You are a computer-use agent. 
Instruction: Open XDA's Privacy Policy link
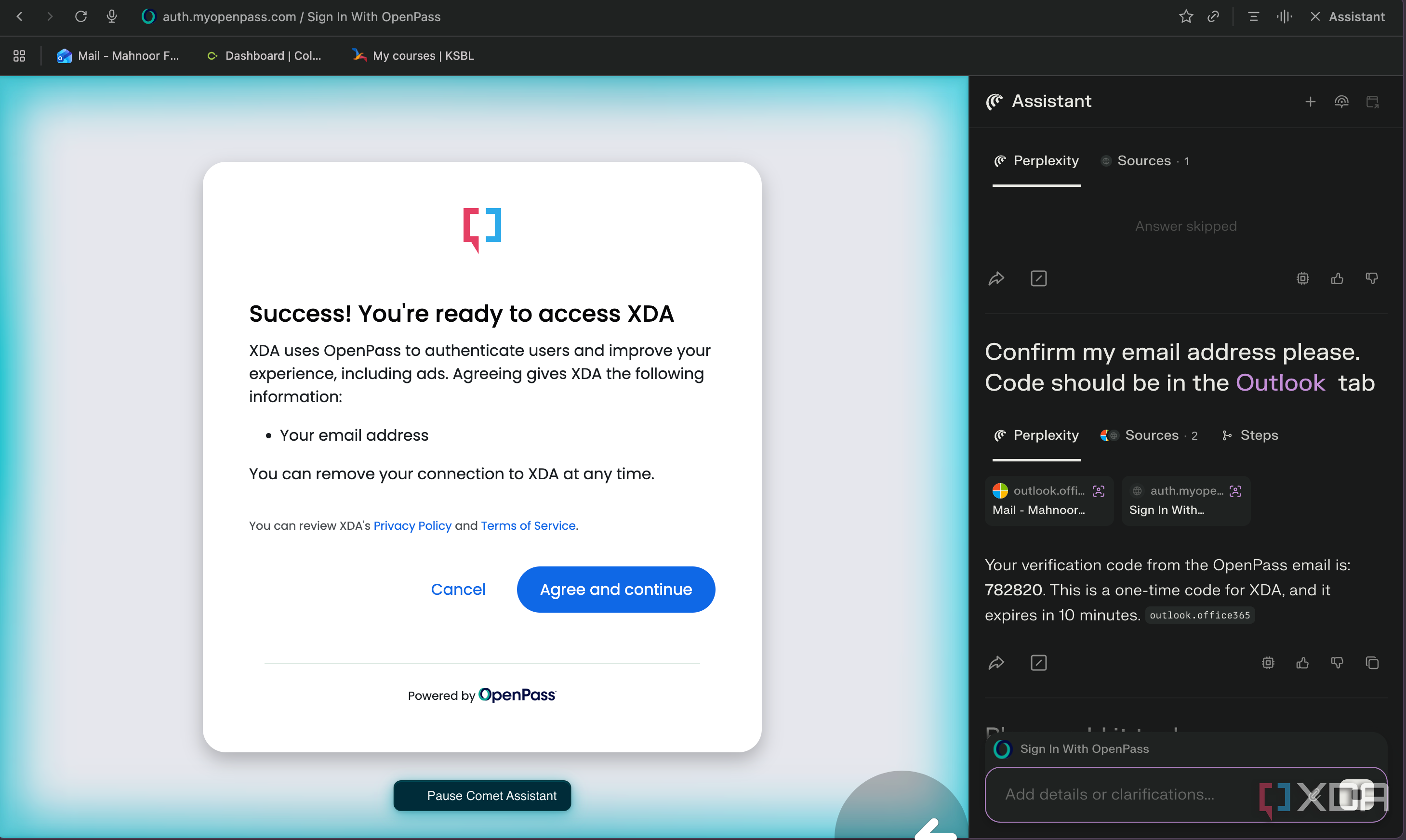click(412, 526)
